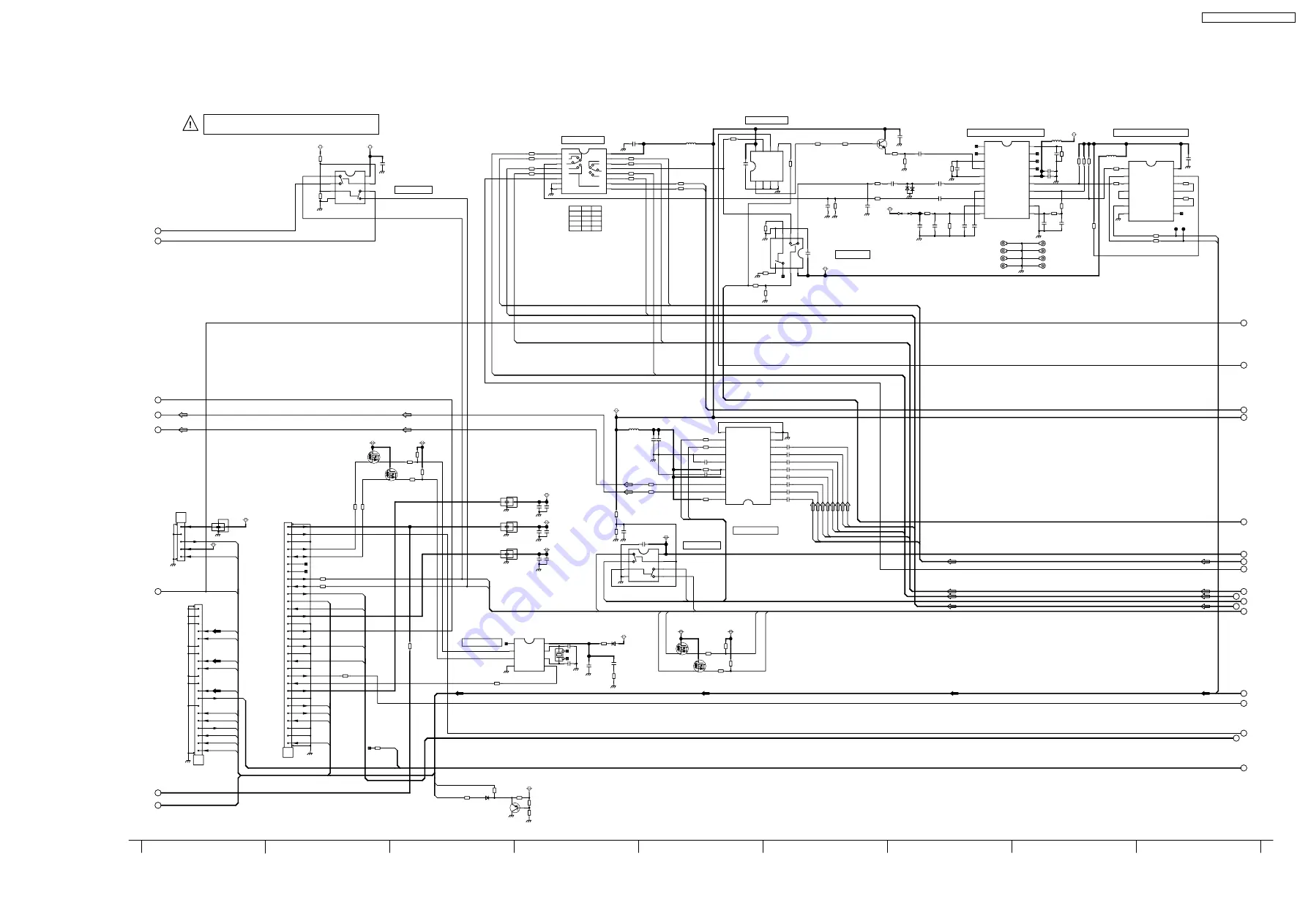The width and height of the screenshot is (1308, 924).
Task: Click the dual analog switch IC with the table below it
Action: point(583,171)
